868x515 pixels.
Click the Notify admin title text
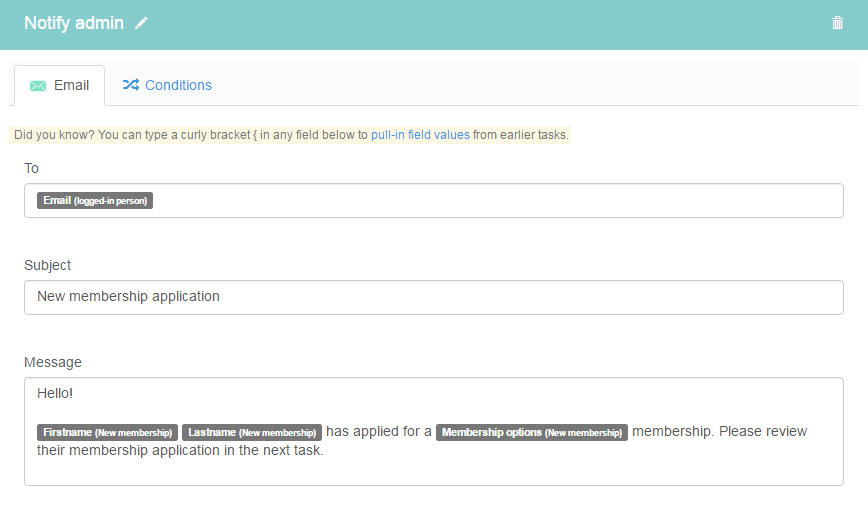(x=74, y=23)
